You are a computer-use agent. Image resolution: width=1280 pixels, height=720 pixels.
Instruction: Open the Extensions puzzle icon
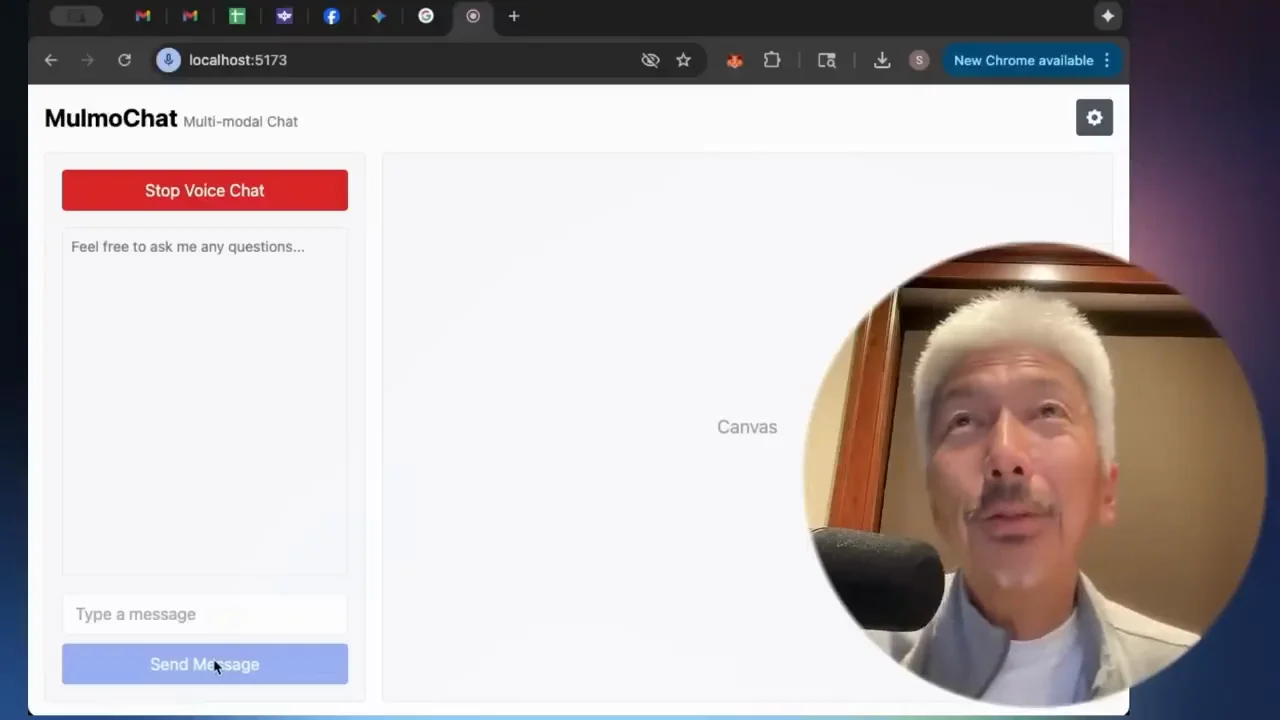click(x=772, y=60)
